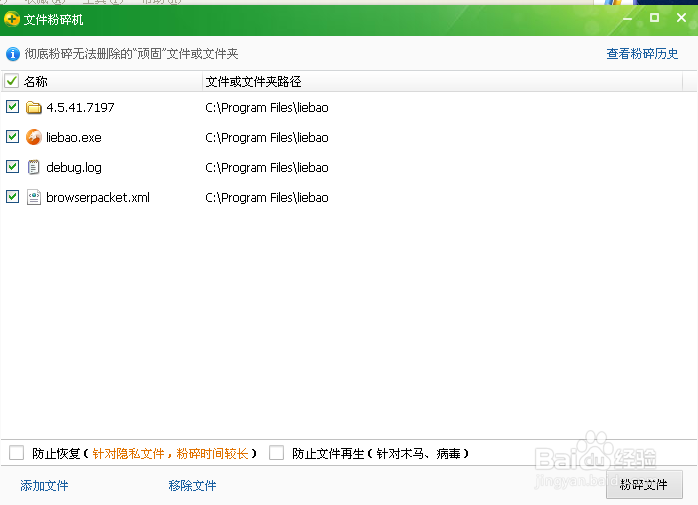The height and width of the screenshot is (505, 698).
Task: Uncheck the liebao.exe checkbox
Action: [x=12, y=137]
